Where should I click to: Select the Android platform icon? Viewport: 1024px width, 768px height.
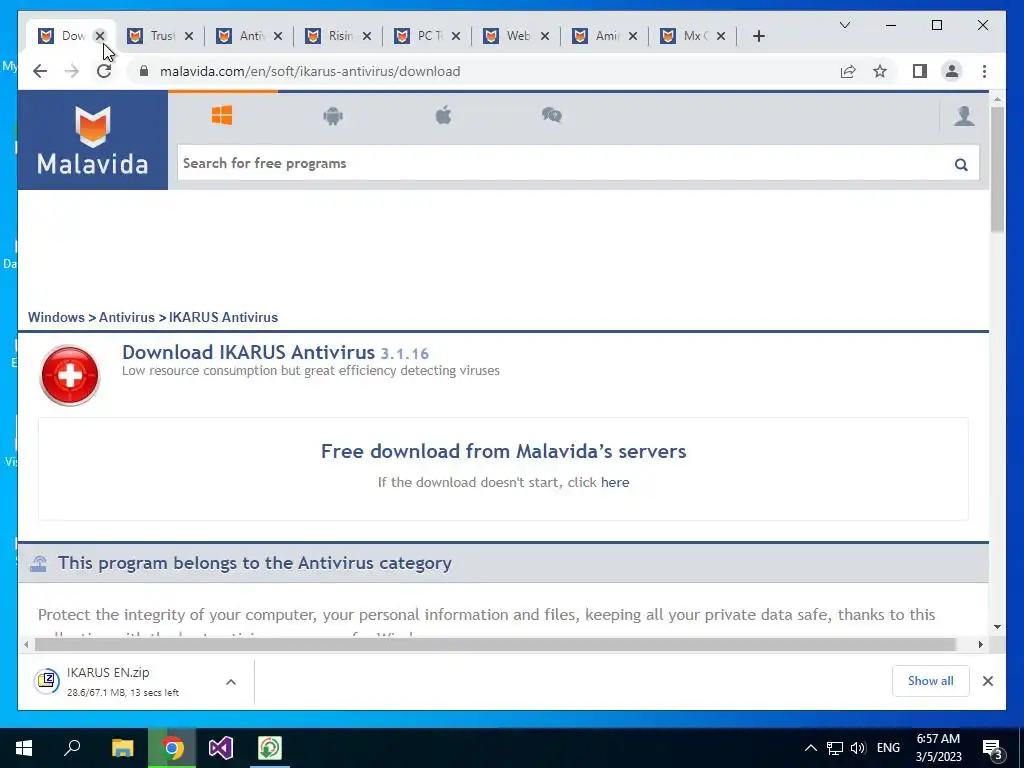tap(333, 116)
